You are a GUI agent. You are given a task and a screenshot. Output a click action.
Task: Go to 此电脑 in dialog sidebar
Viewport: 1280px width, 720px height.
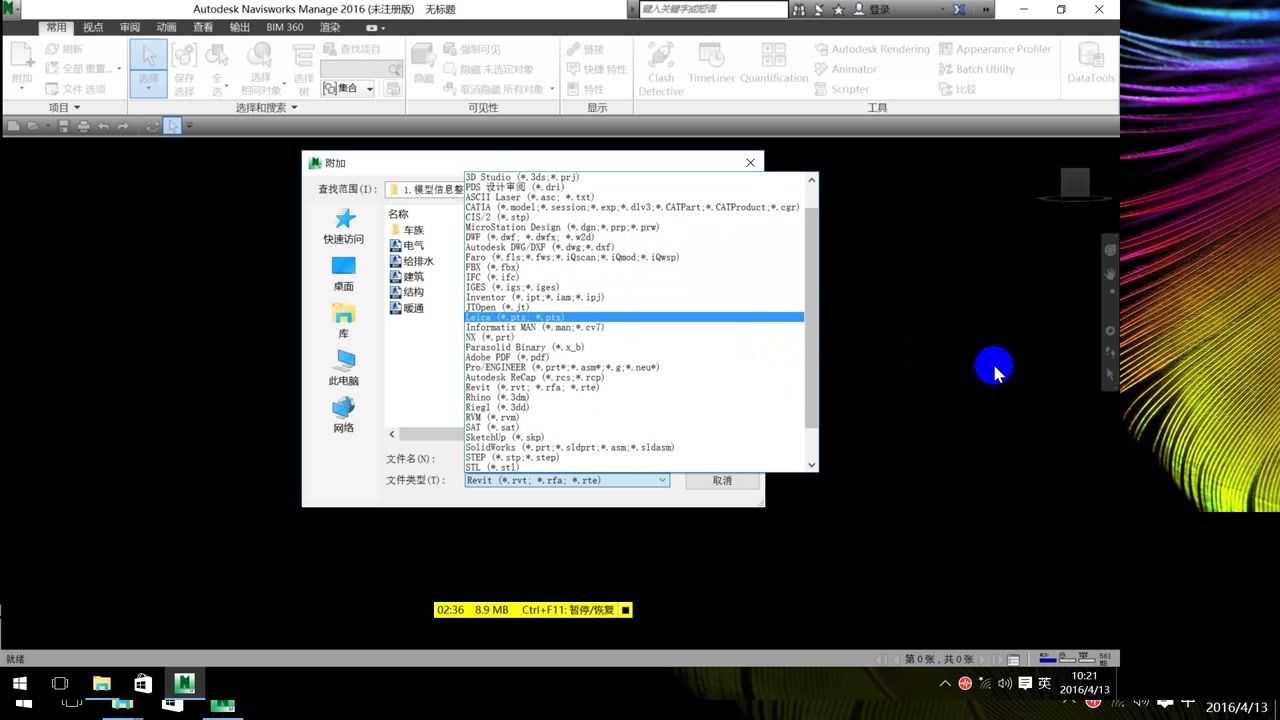[343, 368]
